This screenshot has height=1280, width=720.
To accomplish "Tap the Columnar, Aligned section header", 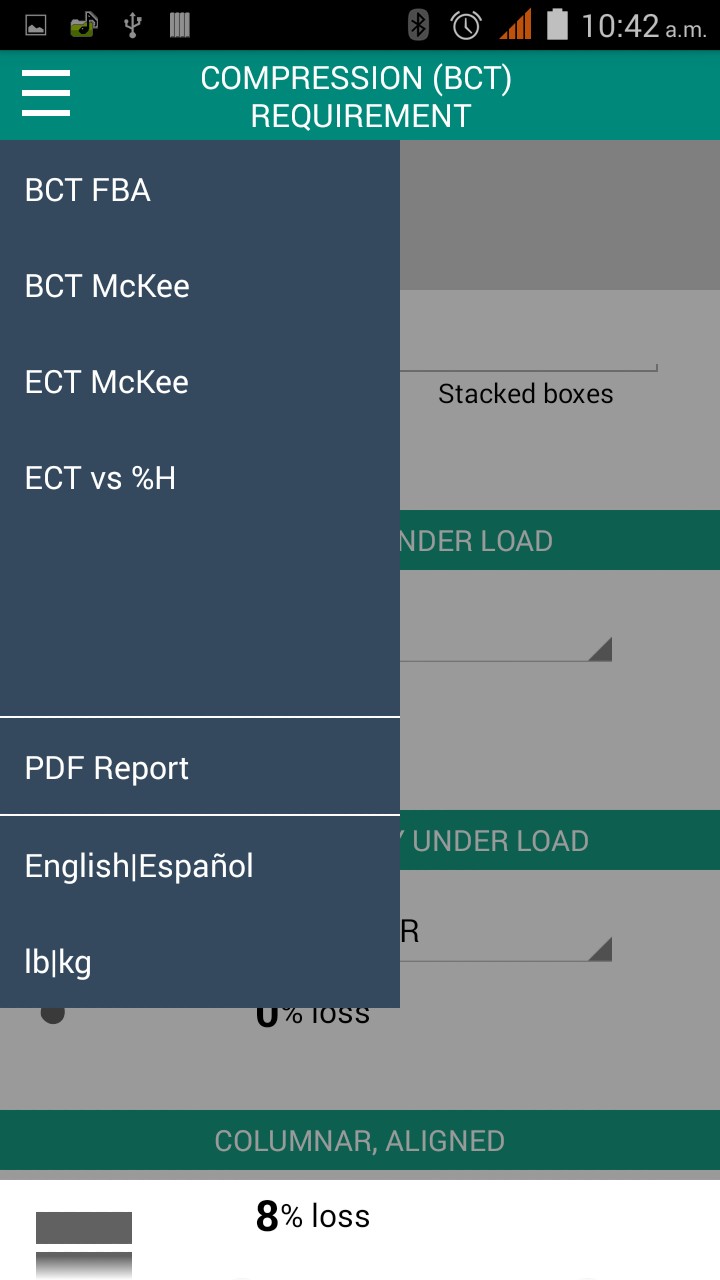I will coord(360,1141).
